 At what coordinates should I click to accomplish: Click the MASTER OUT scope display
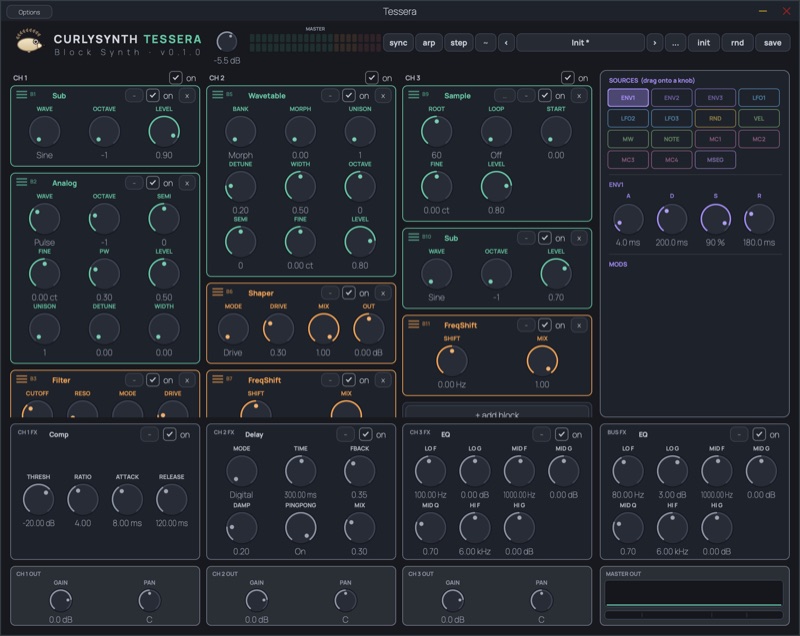[x=694, y=593]
